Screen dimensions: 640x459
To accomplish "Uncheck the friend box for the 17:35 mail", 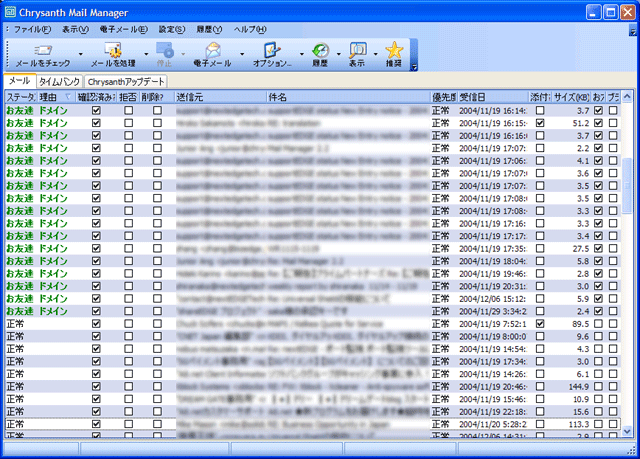I will [x=598, y=248].
